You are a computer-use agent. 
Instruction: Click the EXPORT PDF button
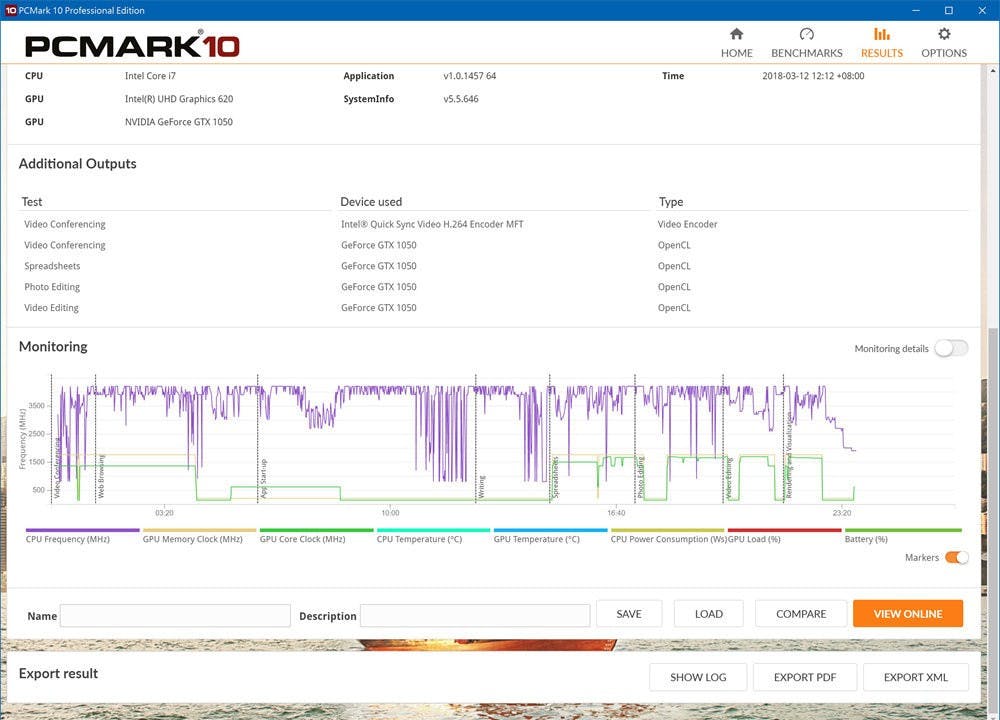click(x=805, y=677)
